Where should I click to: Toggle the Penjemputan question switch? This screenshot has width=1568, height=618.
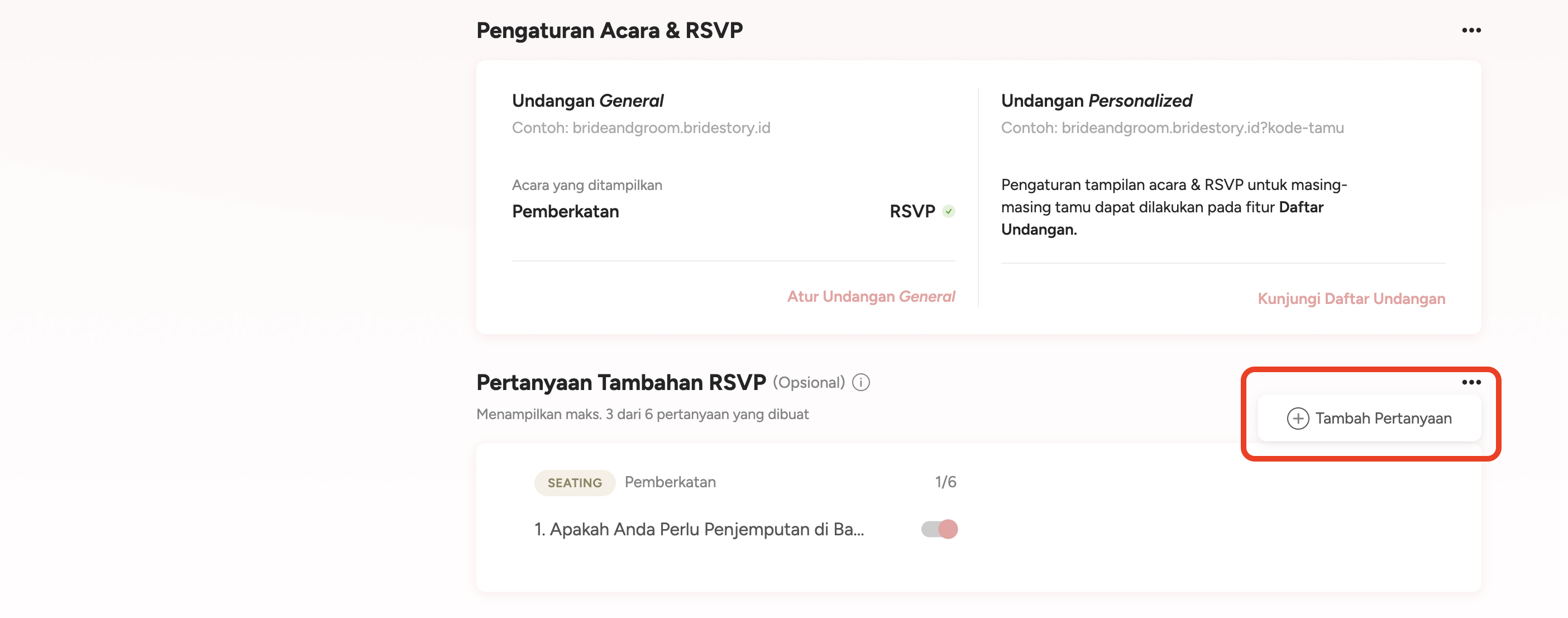coord(939,529)
